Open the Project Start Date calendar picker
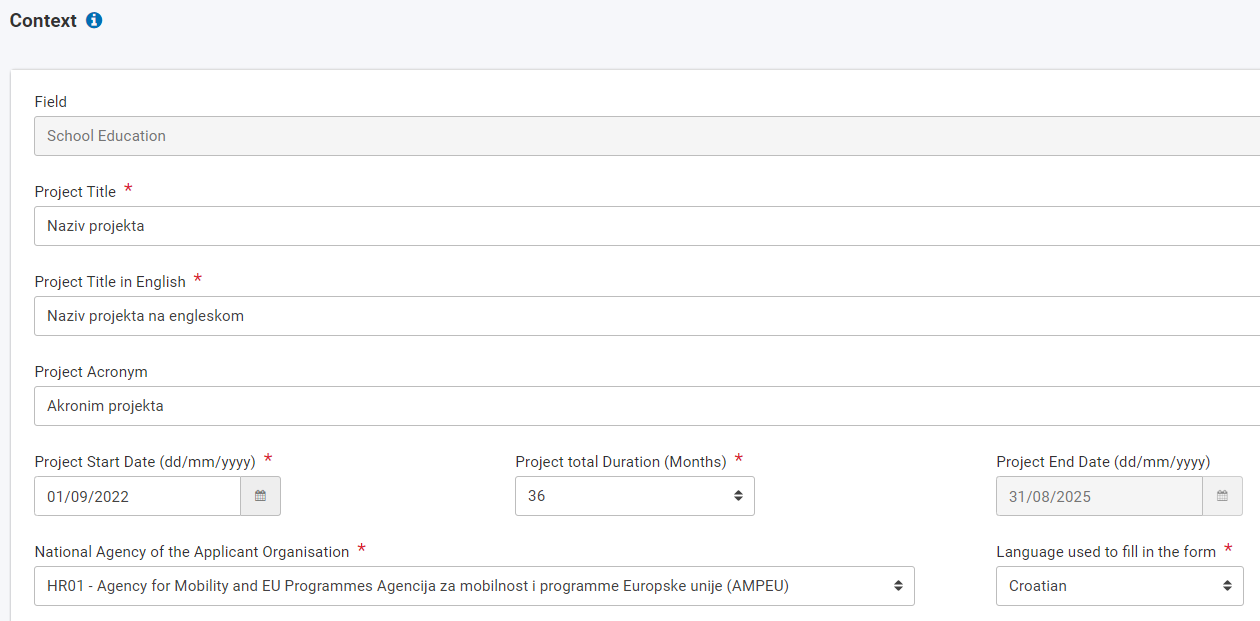This screenshot has width=1260, height=621. pyautogui.click(x=260, y=496)
